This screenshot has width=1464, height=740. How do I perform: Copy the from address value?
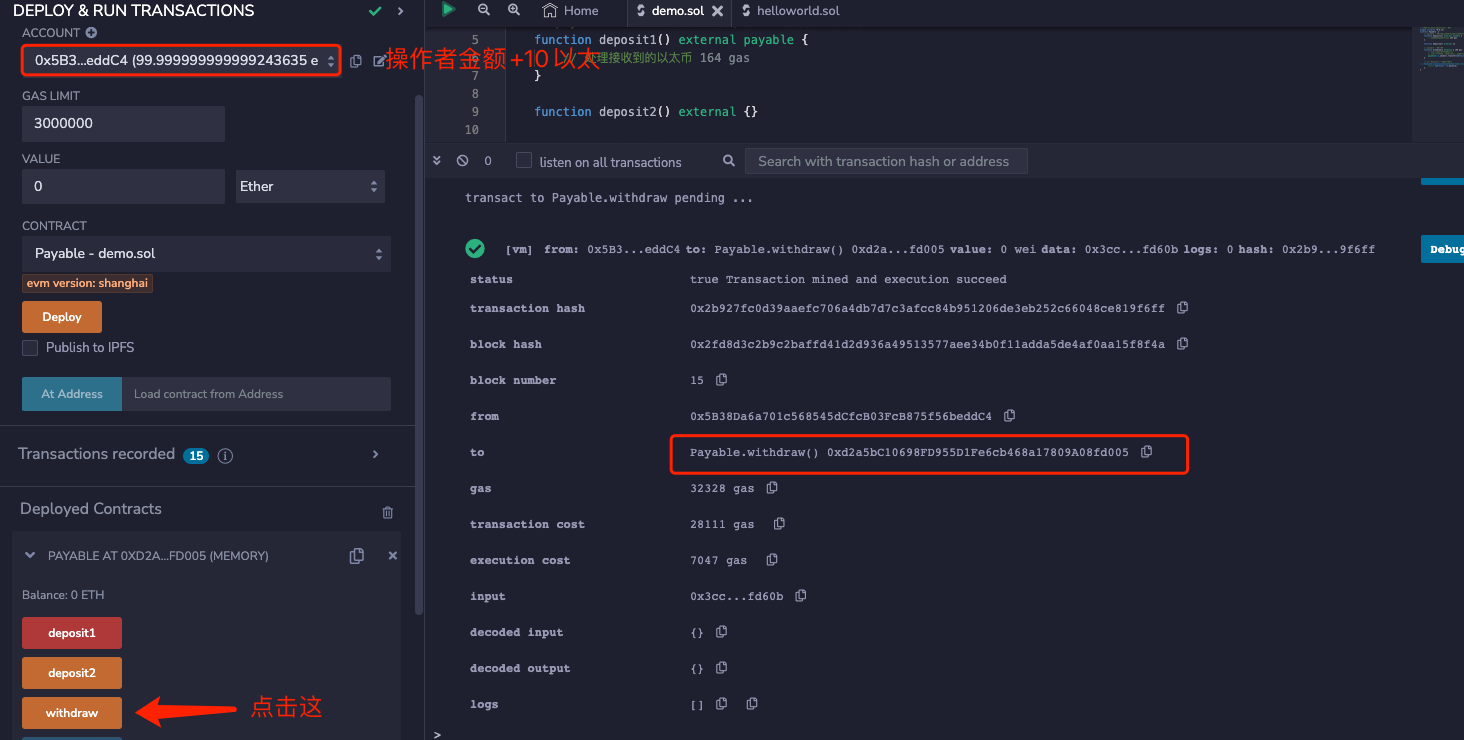click(x=1010, y=416)
